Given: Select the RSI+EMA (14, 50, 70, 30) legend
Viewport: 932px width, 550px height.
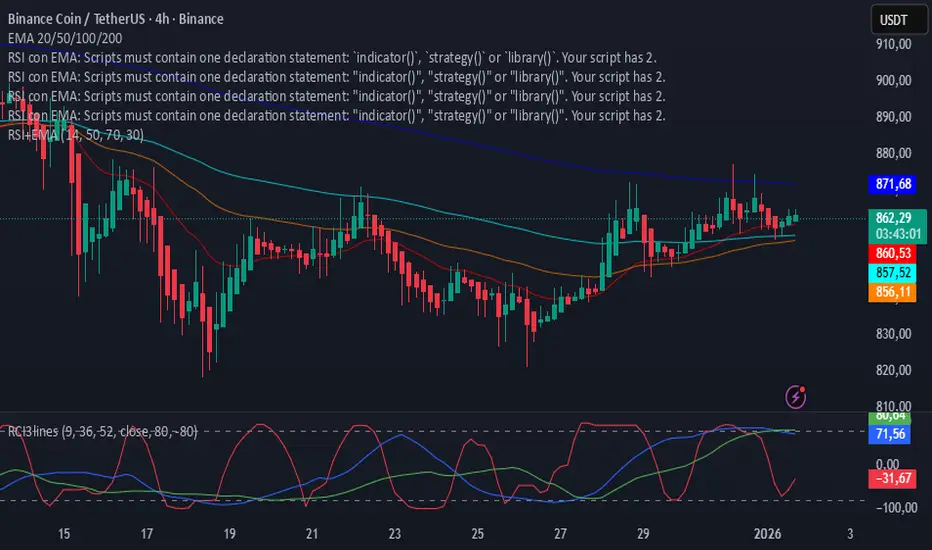Looking at the screenshot, I should click(75, 135).
